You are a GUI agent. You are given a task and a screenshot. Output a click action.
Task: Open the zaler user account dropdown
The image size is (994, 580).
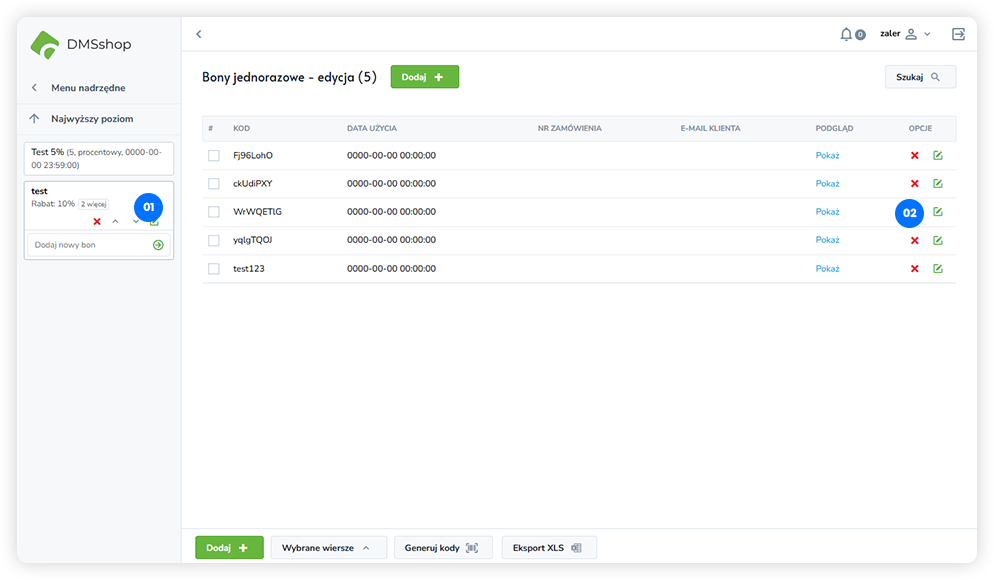(x=905, y=34)
